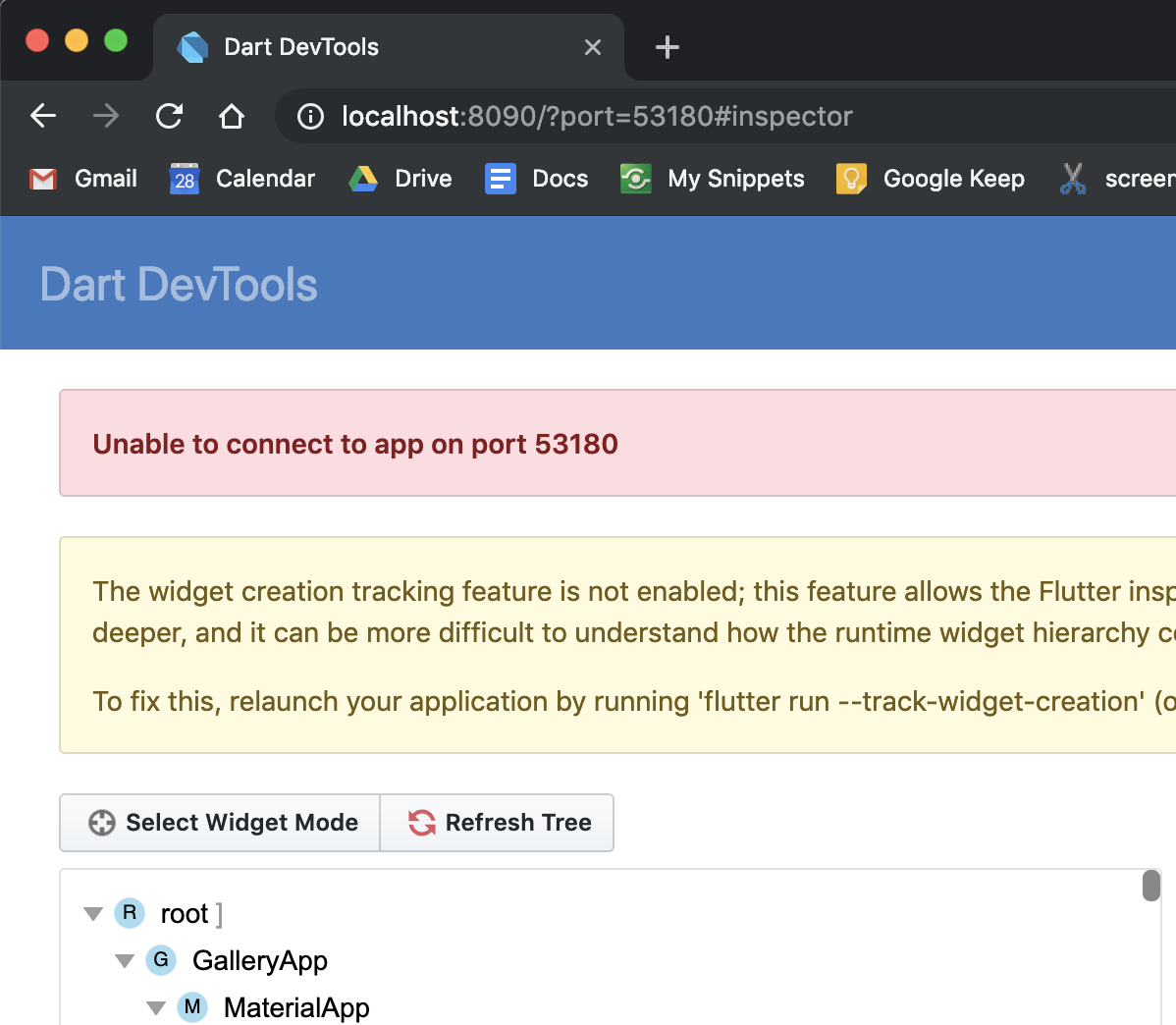The height and width of the screenshot is (1025, 1176).
Task: Click the R icon beside root
Action: pos(130,913)
